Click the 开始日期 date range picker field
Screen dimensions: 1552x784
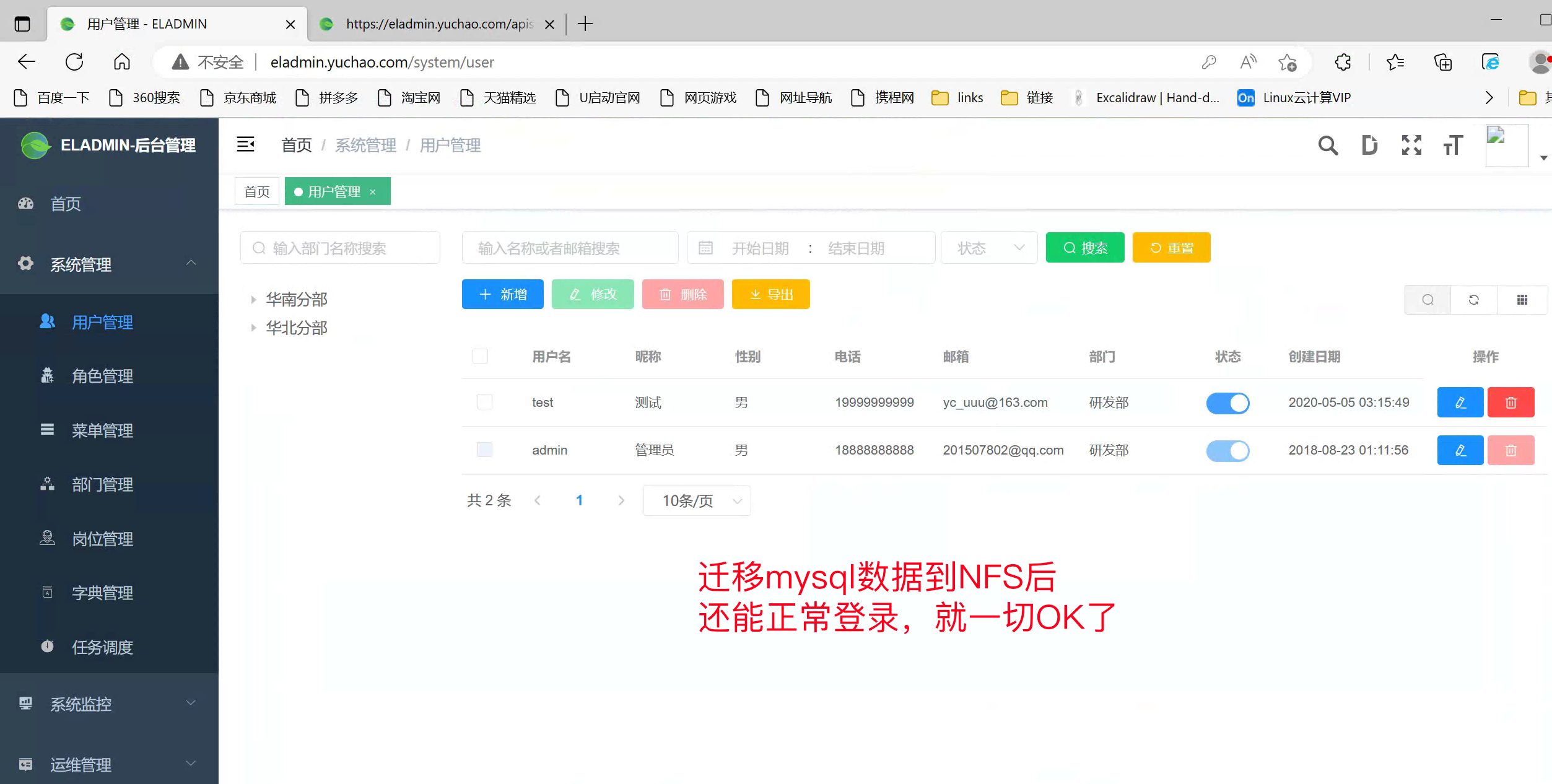coord(760,248)
